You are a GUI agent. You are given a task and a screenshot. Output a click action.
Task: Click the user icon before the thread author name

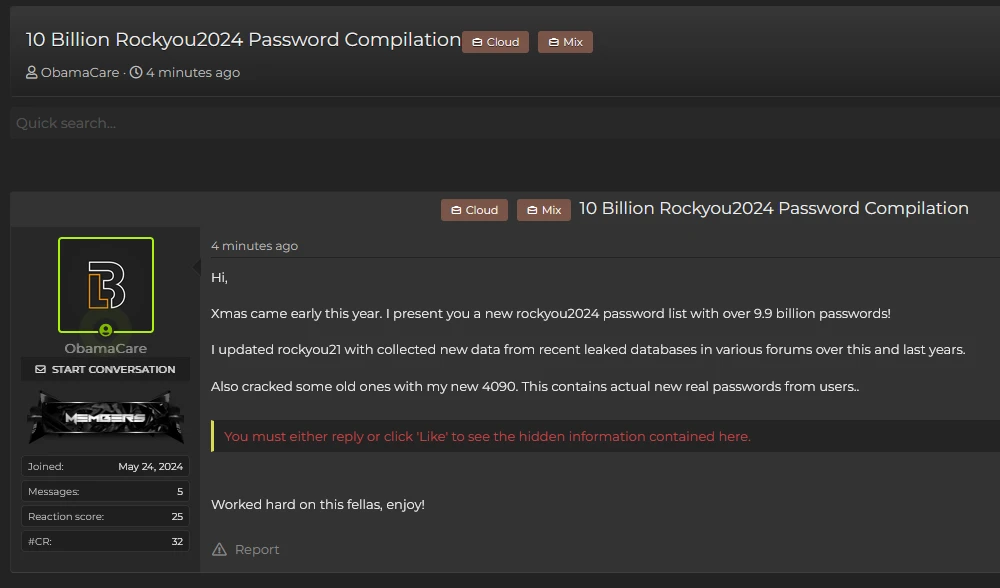(32, 73)
